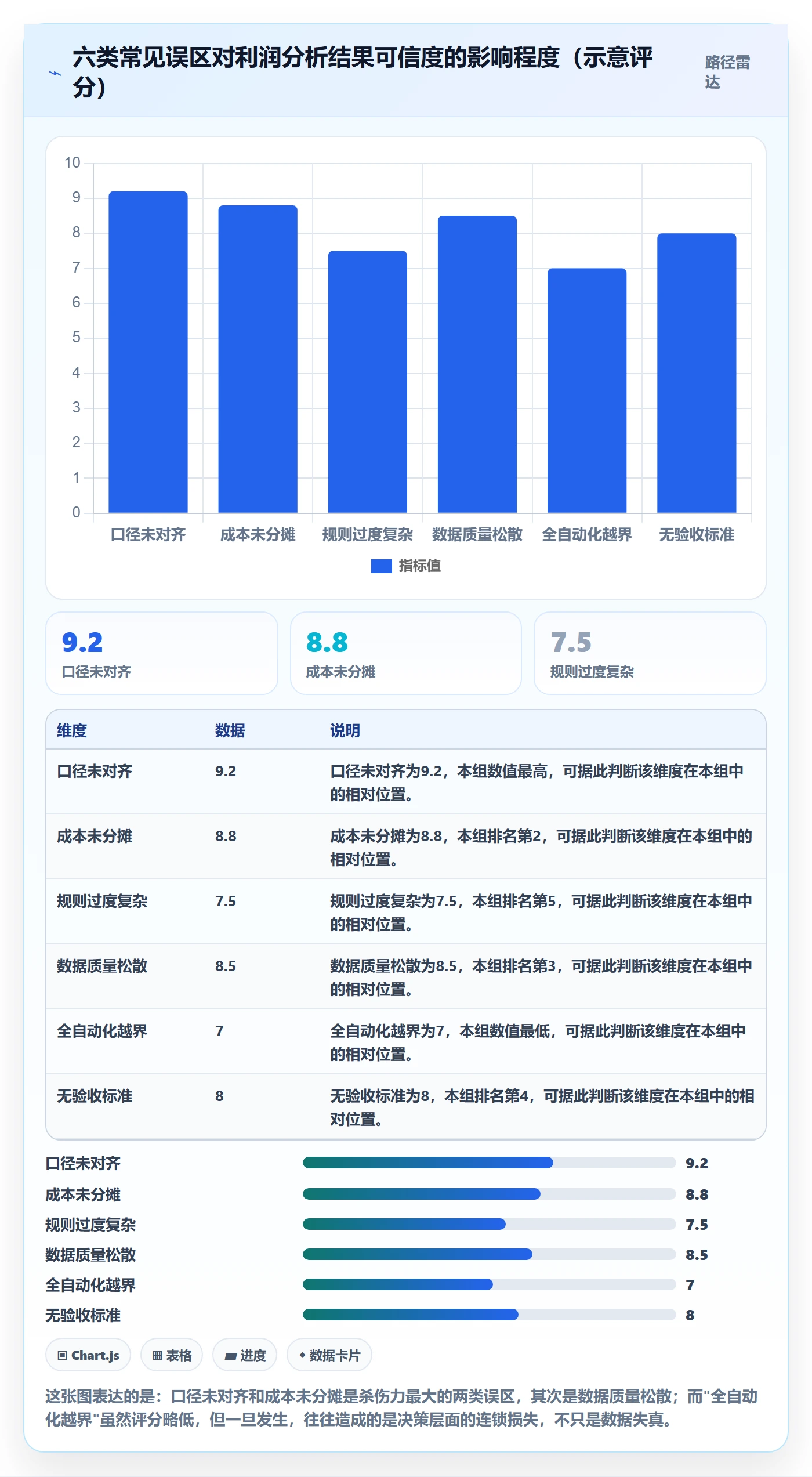This screenshot has height=1477, width=812.
Task: Open the 9.2 口径未对齐 data card
Action: [x=162, y=653]
